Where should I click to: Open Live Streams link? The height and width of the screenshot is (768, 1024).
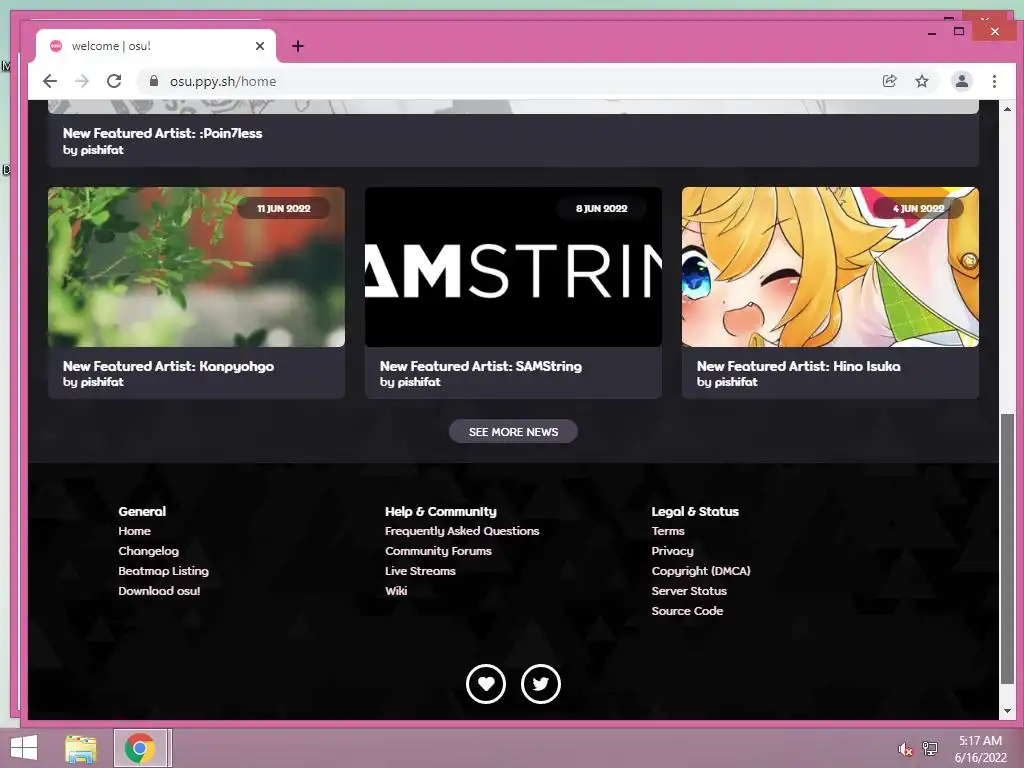tap(421, 571)
